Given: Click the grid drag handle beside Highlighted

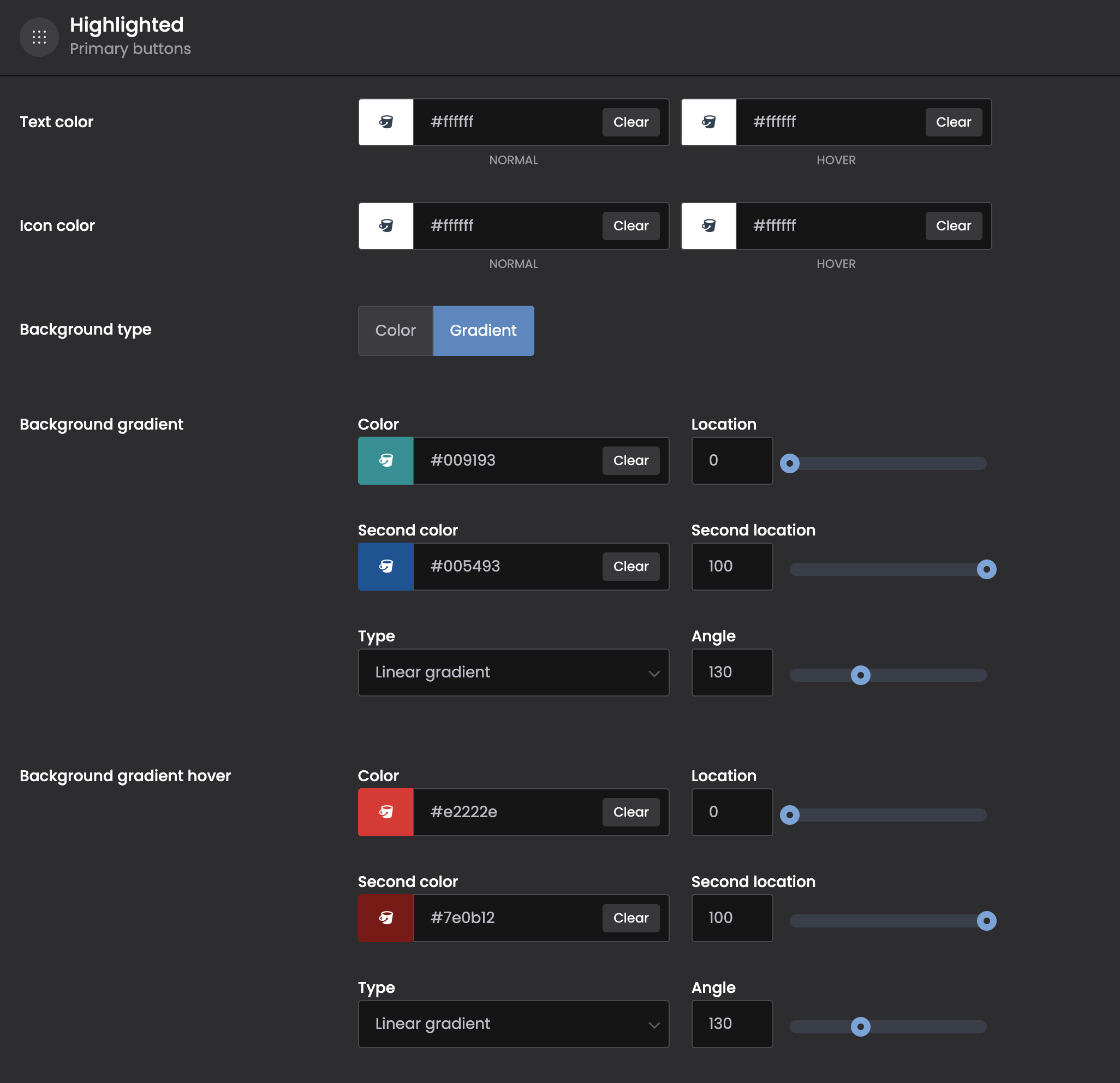Looking at the screenshot, I should click(x=39, y=38).
